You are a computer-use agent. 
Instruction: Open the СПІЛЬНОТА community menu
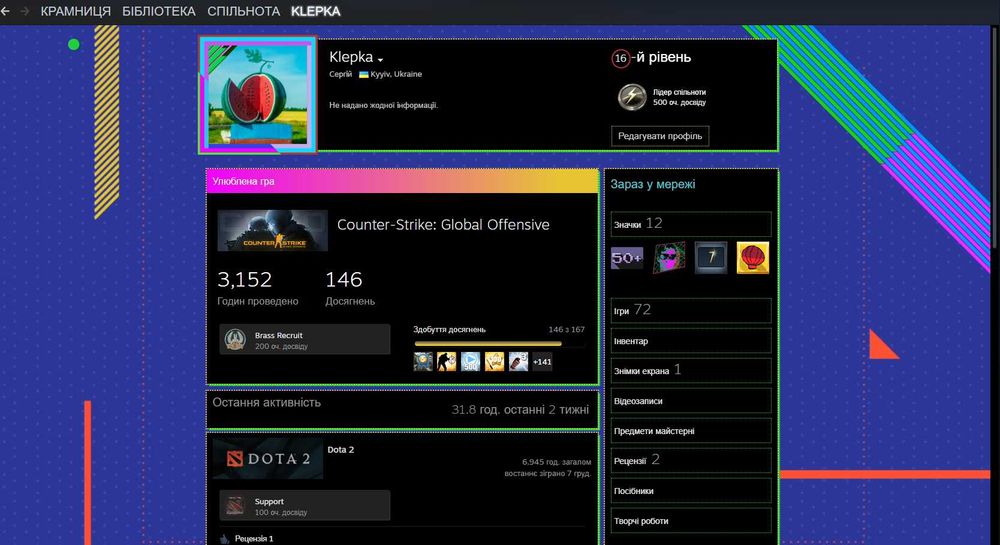[244, 11]
